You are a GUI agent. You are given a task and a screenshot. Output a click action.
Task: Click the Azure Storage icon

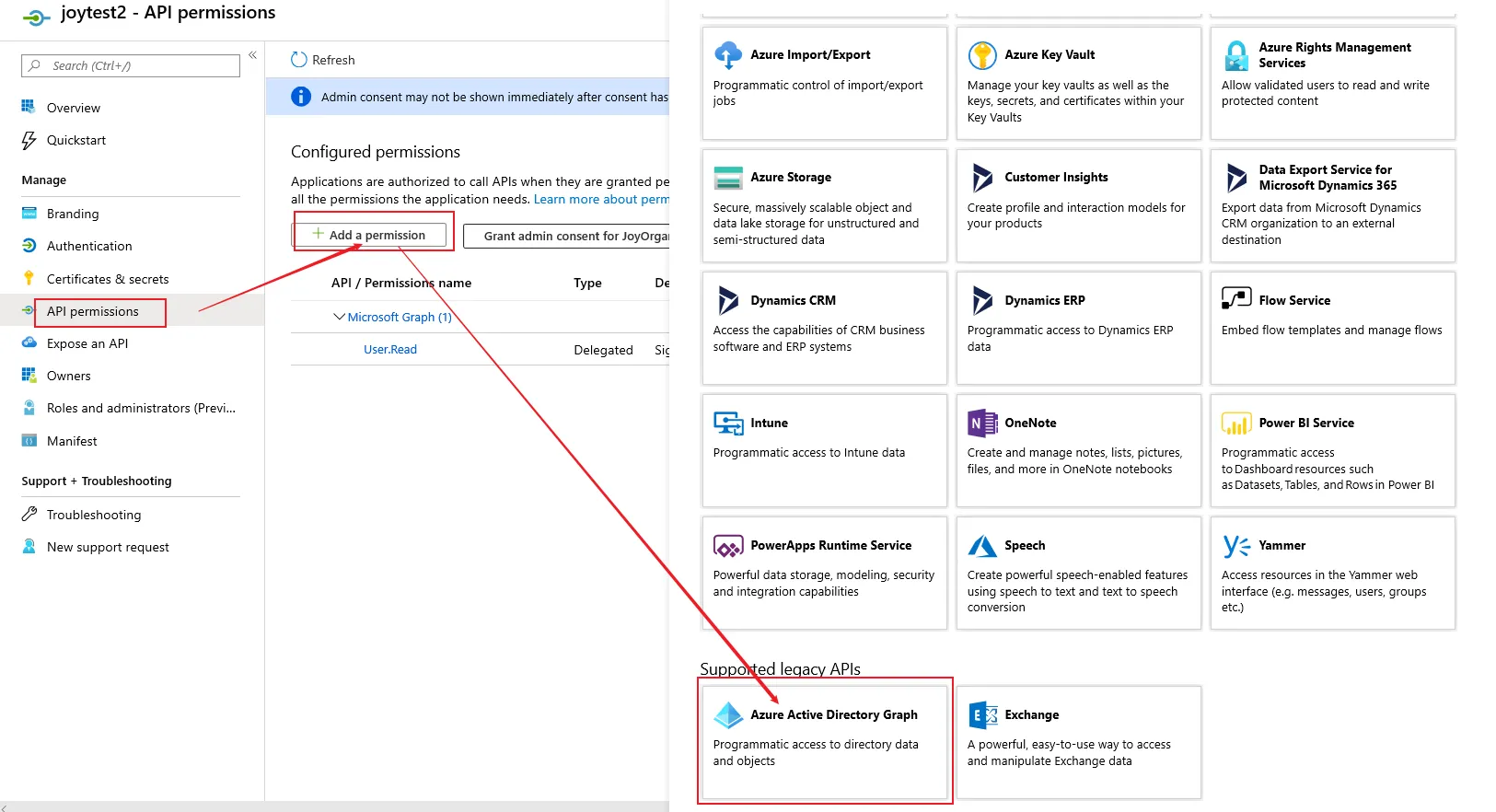tap(728, 178)
